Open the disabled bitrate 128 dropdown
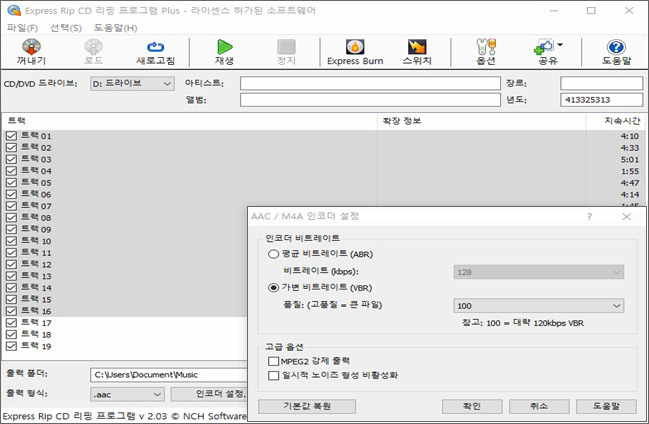Viewport: 649px width, 424px height. (538, 272)
